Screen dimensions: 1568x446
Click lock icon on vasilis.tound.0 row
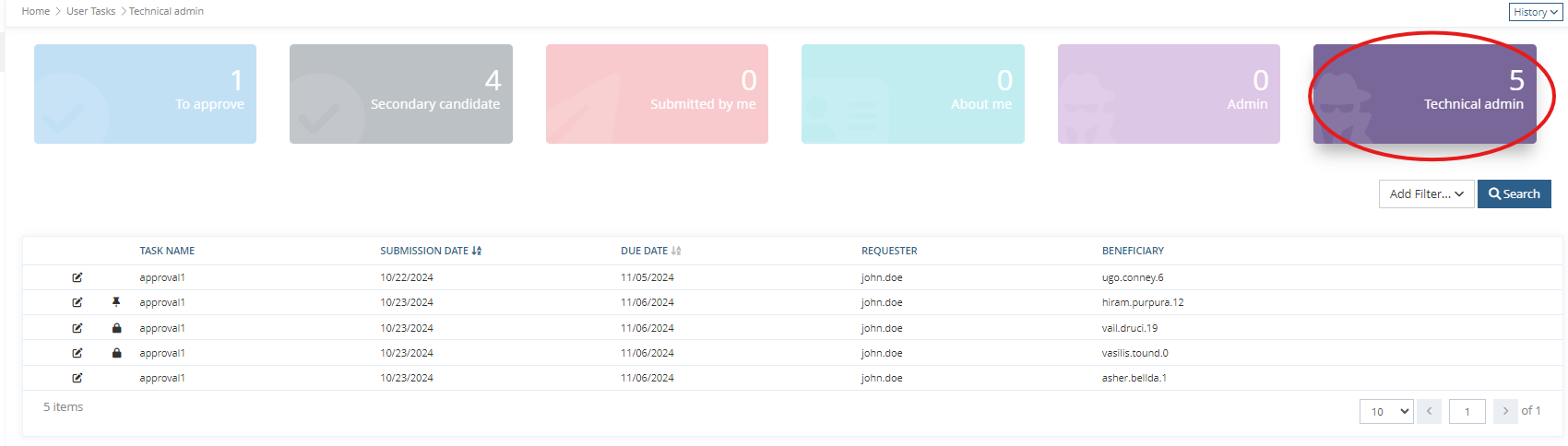coord(116,353)
